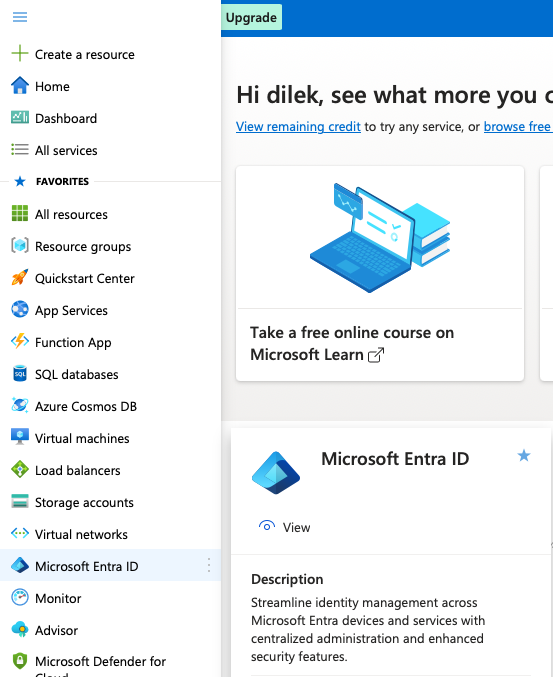Select the Virtual networks label
The width and height of the screenshot is (553, 677).
(81, 535)
